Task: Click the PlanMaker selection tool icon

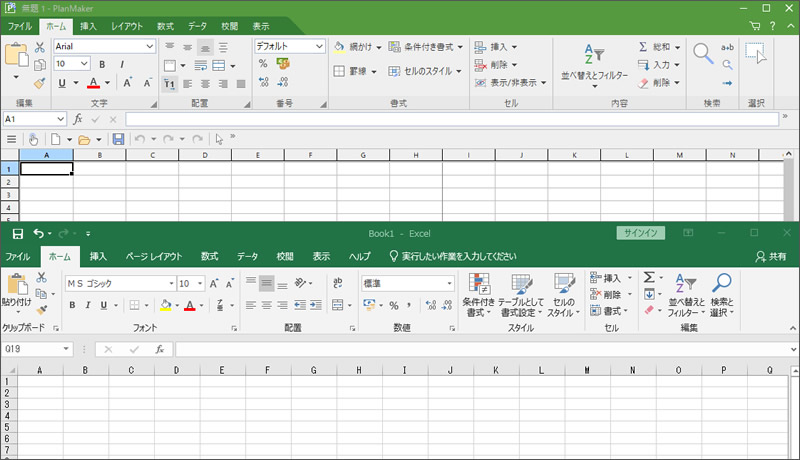Action: (x=755, y=54)
